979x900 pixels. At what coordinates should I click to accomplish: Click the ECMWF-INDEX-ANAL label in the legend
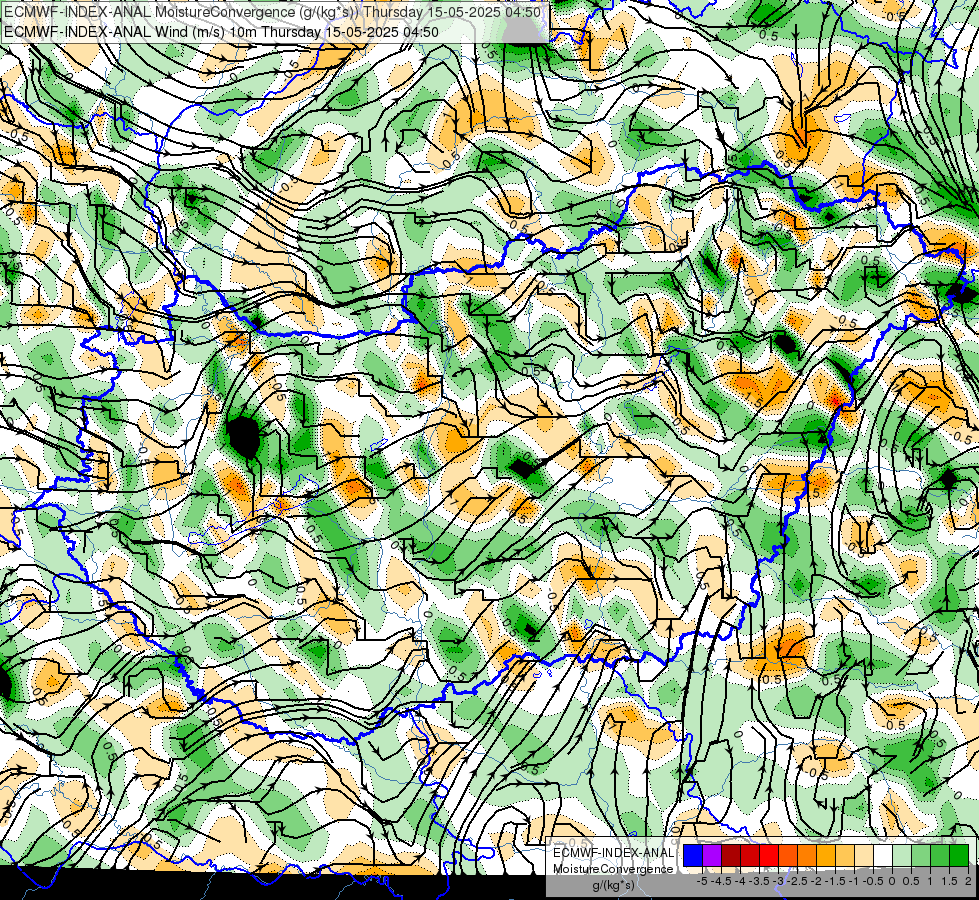point(613,853)
